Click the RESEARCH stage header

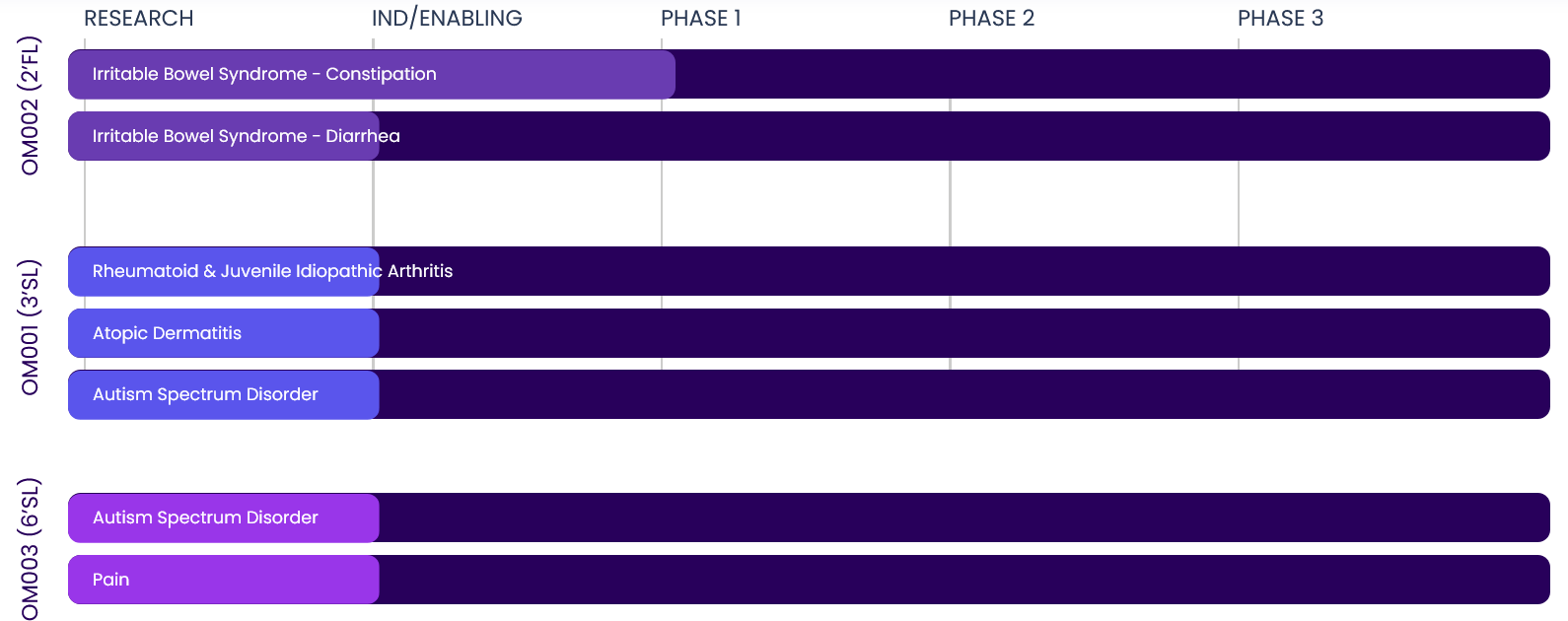139,19
